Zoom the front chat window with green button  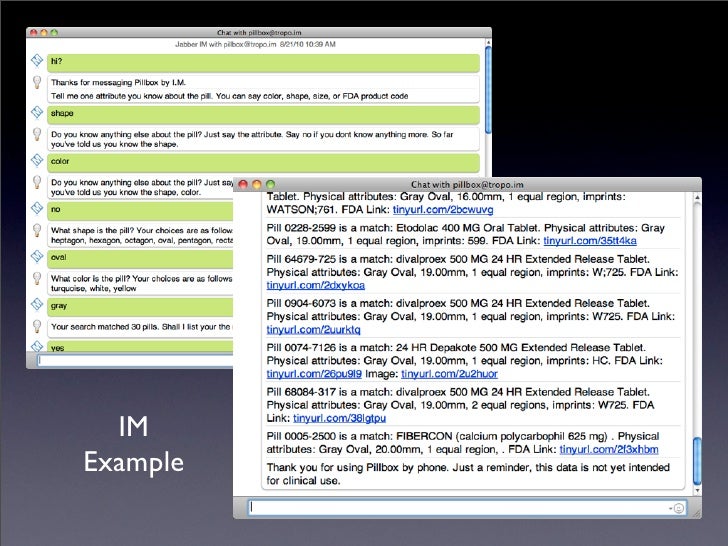tap(270, 184)
